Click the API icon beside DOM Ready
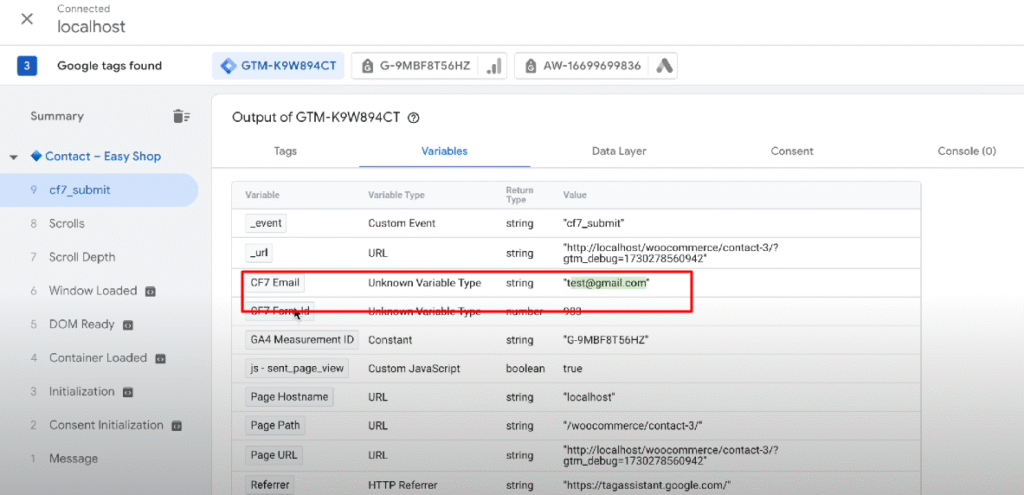The image size is (1024, 495). (x=128, y=325)
